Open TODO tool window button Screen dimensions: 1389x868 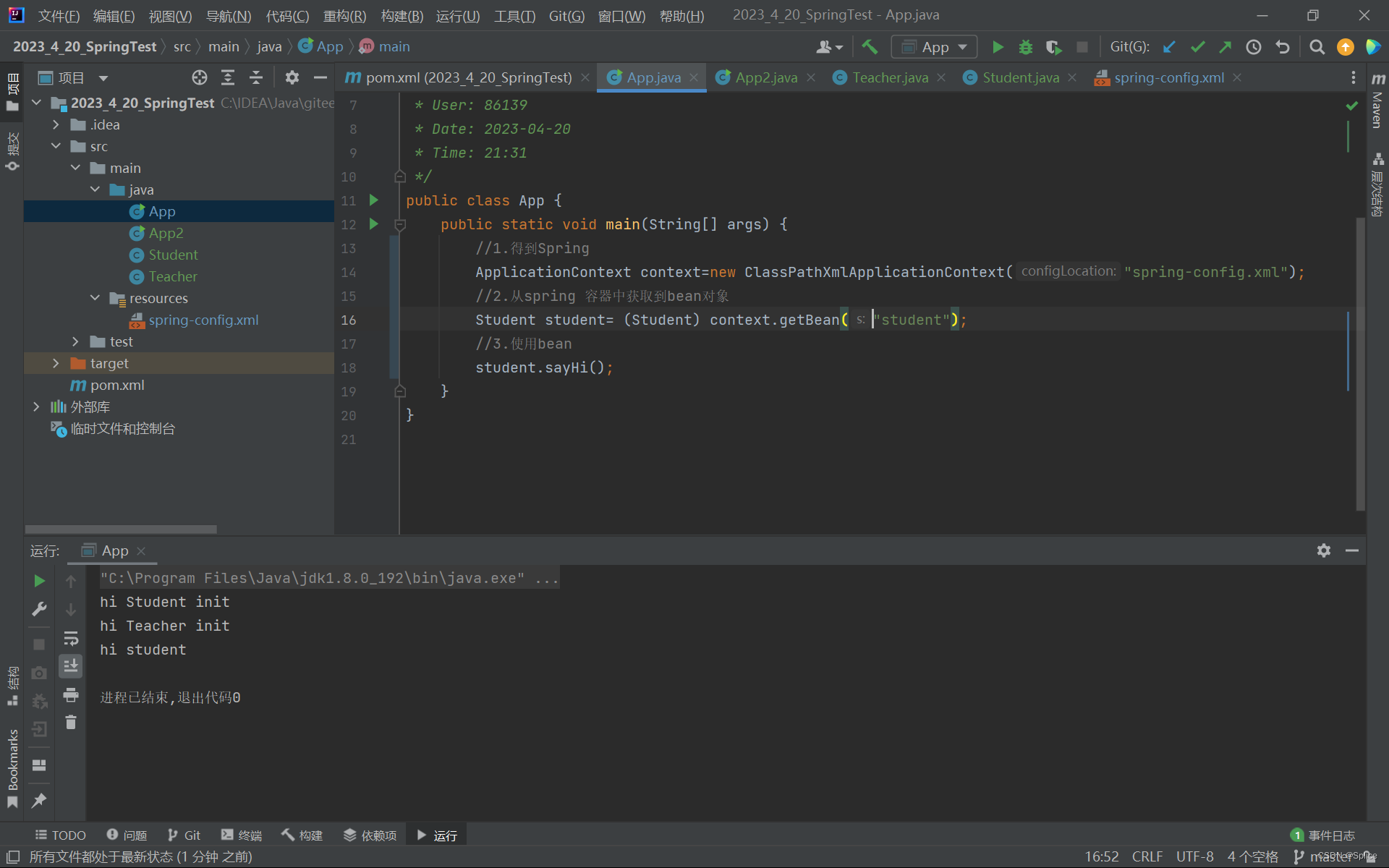[x=61, y=835]
